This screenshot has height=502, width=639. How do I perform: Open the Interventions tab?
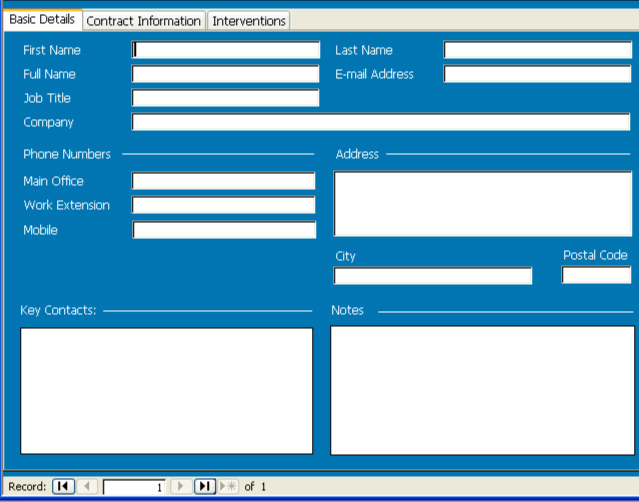(x=249, y=21)
